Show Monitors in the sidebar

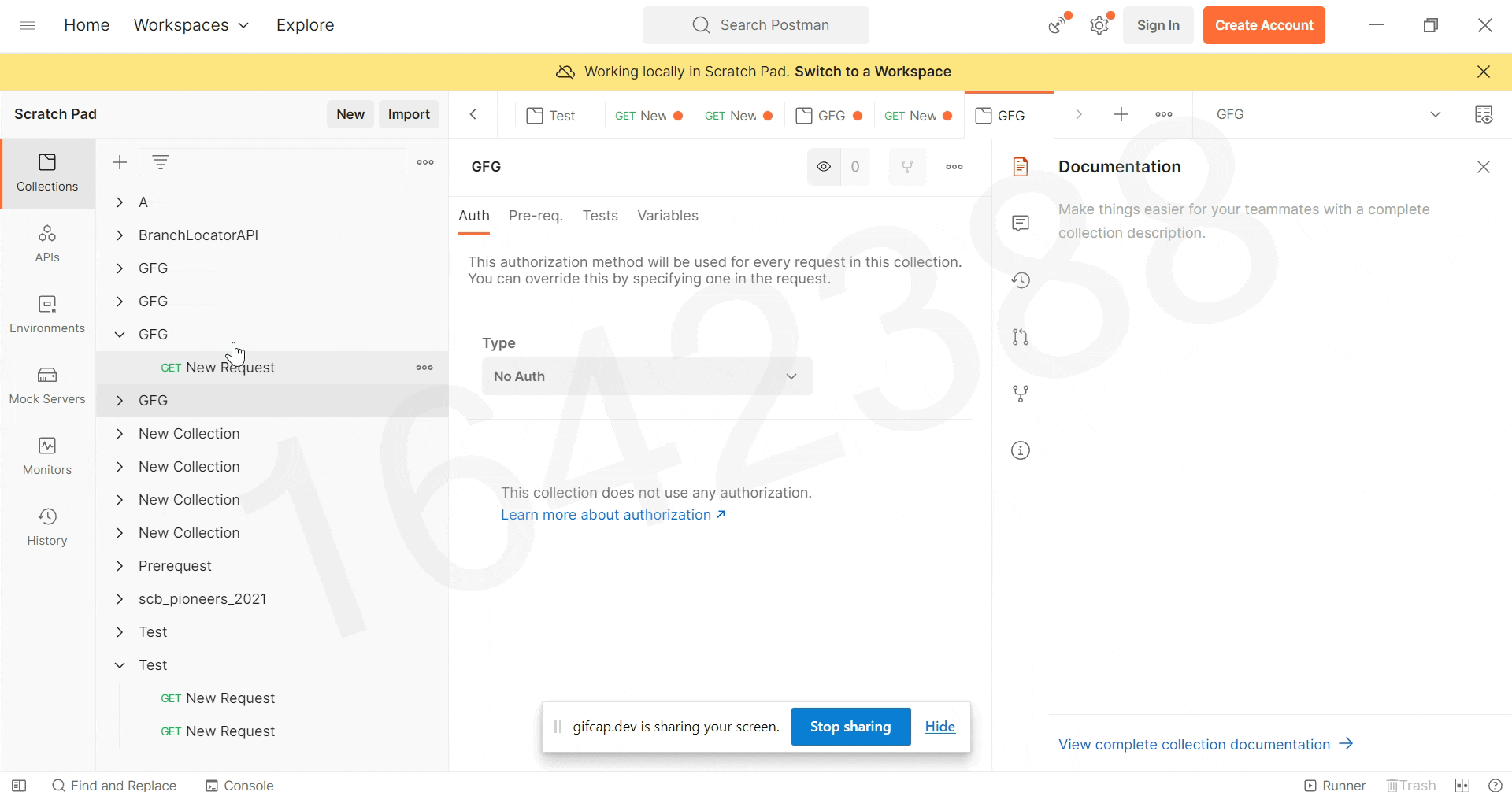pos(47,457)
